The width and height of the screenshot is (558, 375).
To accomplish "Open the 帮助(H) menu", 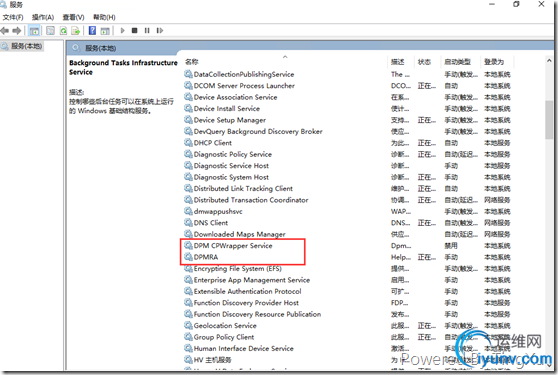I will 104,17.
